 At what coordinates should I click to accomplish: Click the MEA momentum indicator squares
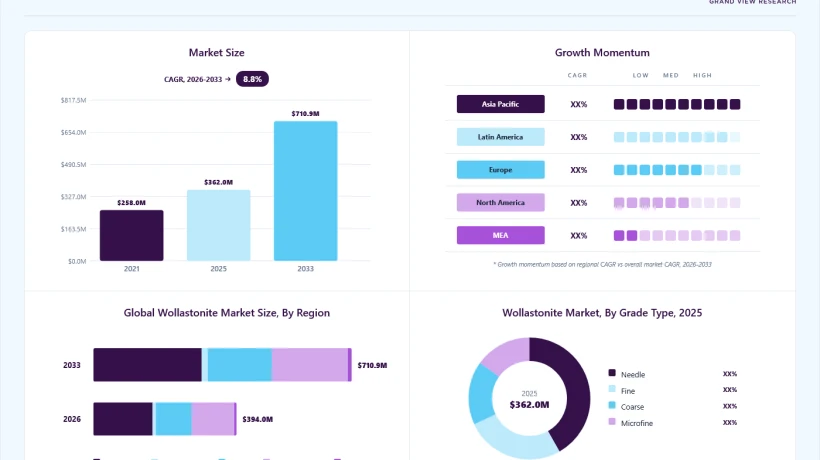(677, 236)
